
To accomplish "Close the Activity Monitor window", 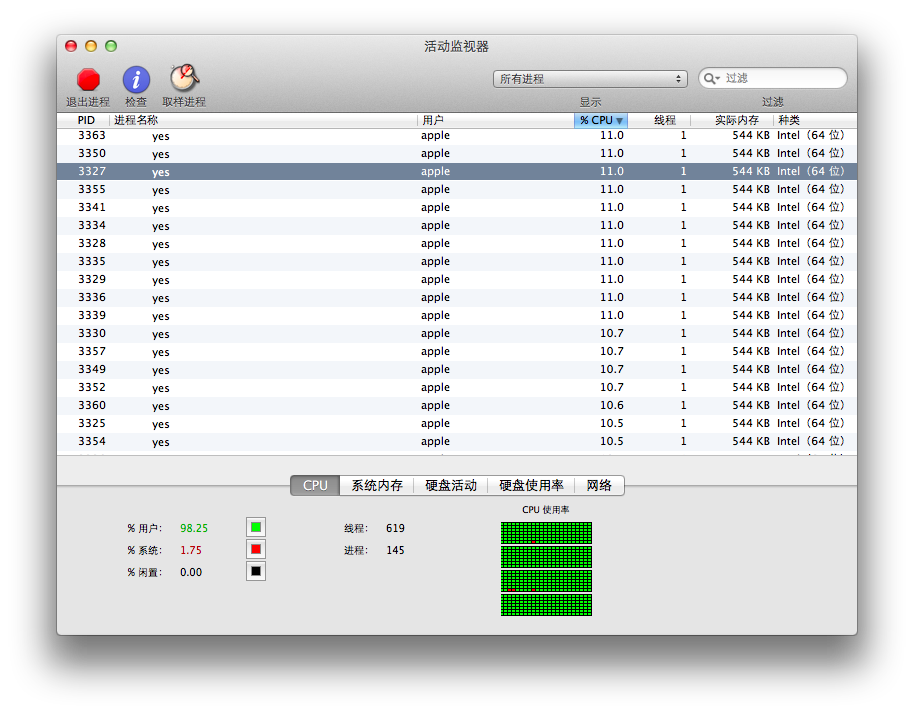I will (x=71, y=46).
